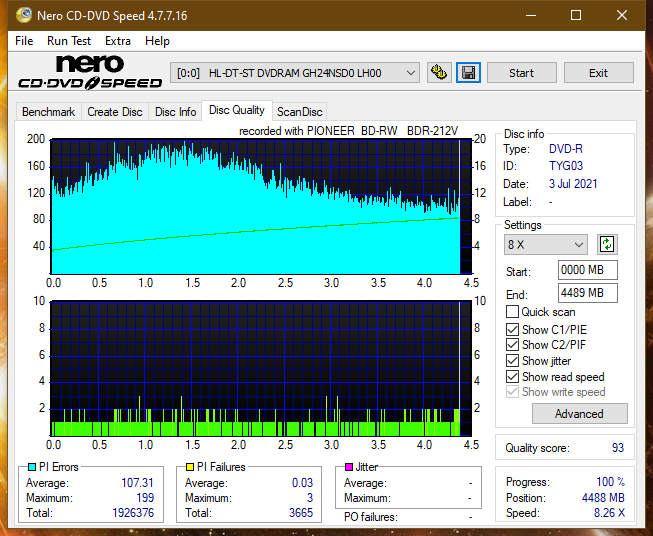This screenshot has height=536, width=653.
Task: Click the Nero CD-DVD Speed logo
Action: click(90, 72)
